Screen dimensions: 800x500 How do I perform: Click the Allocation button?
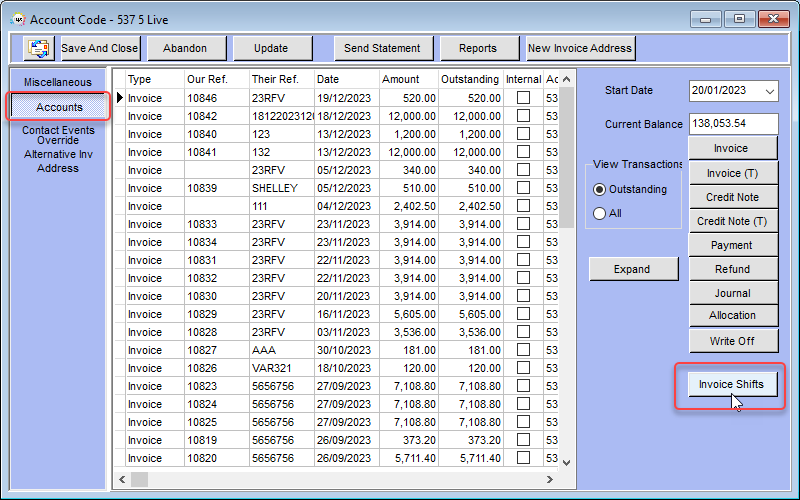pos(733,315)
